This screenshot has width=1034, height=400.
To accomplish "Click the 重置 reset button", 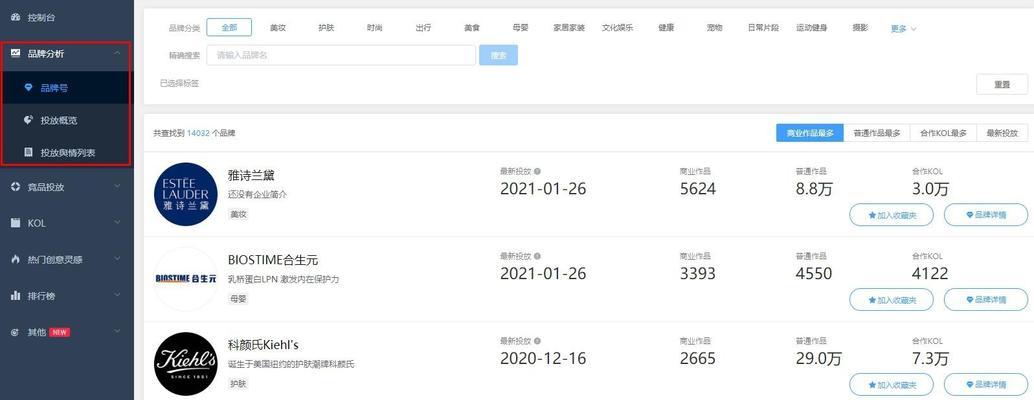I will coord(1002,84).
